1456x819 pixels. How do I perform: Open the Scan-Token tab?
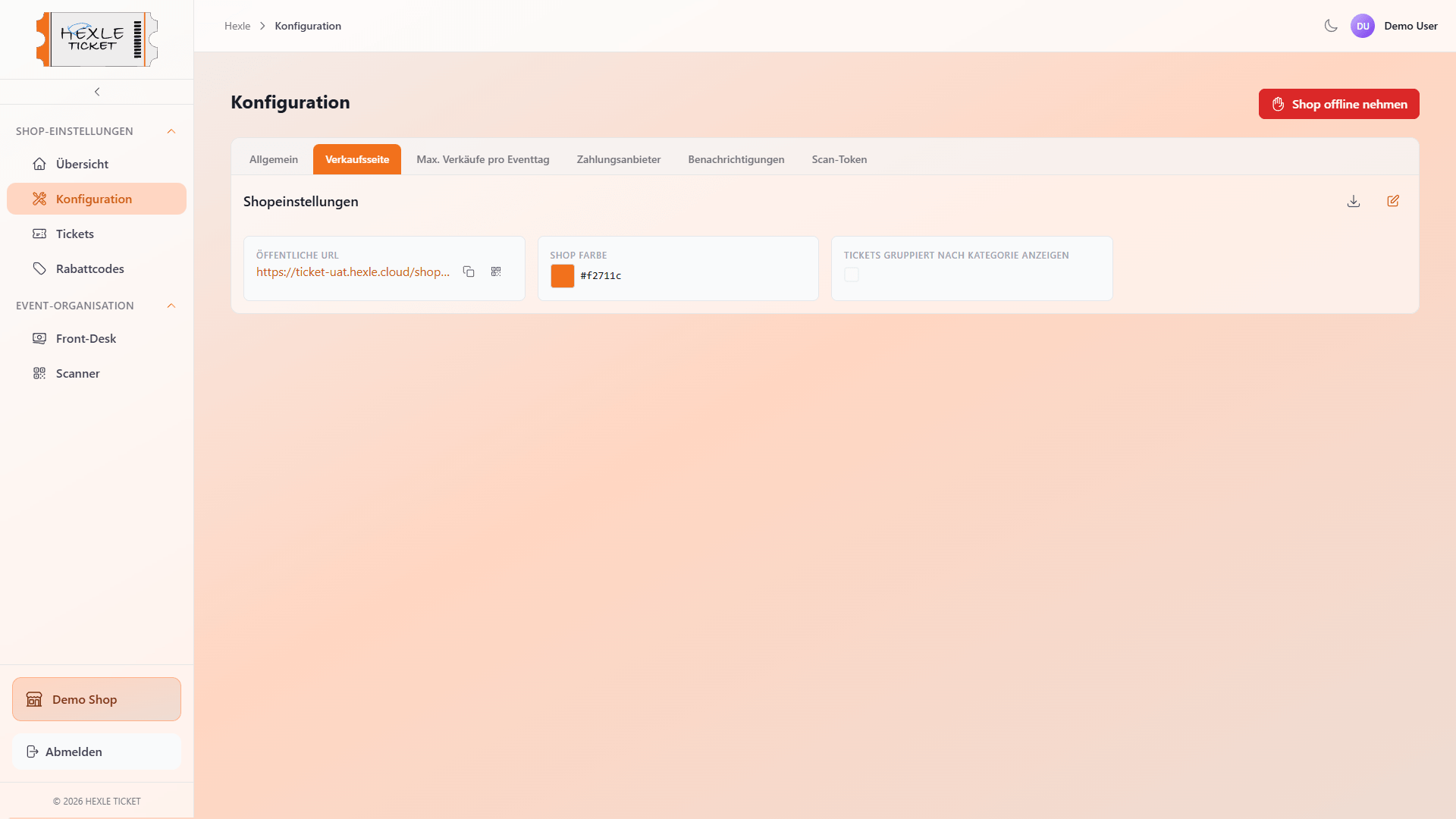(x=839, y=159)
